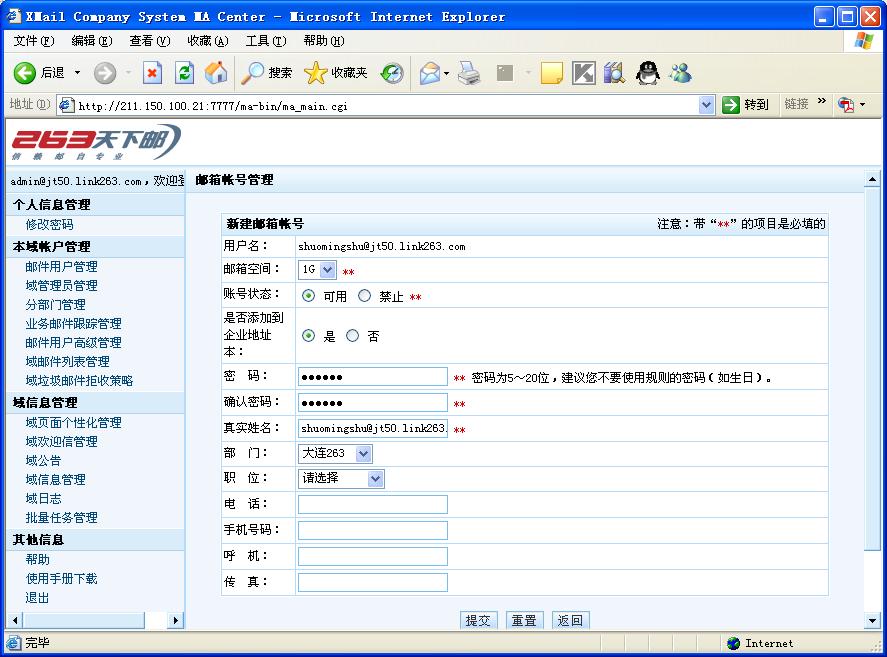Open the 工具(T) menu
Image resolution: width=887 pixels, height=657 pixels.
[x=265, y=41]
